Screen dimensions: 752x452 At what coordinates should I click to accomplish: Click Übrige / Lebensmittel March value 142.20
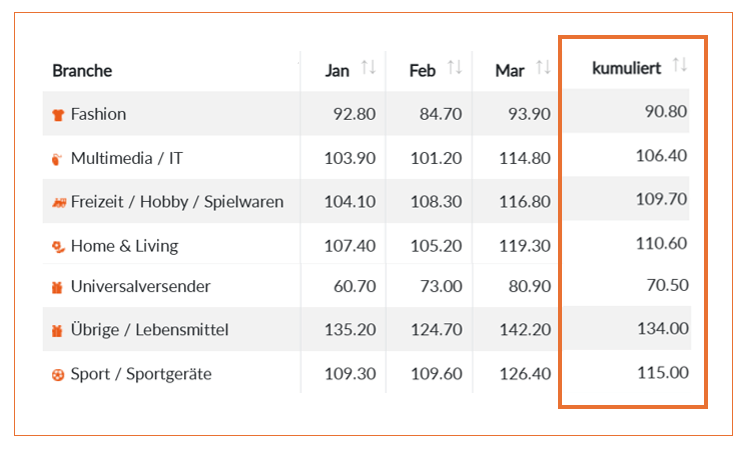coord(525,330)
